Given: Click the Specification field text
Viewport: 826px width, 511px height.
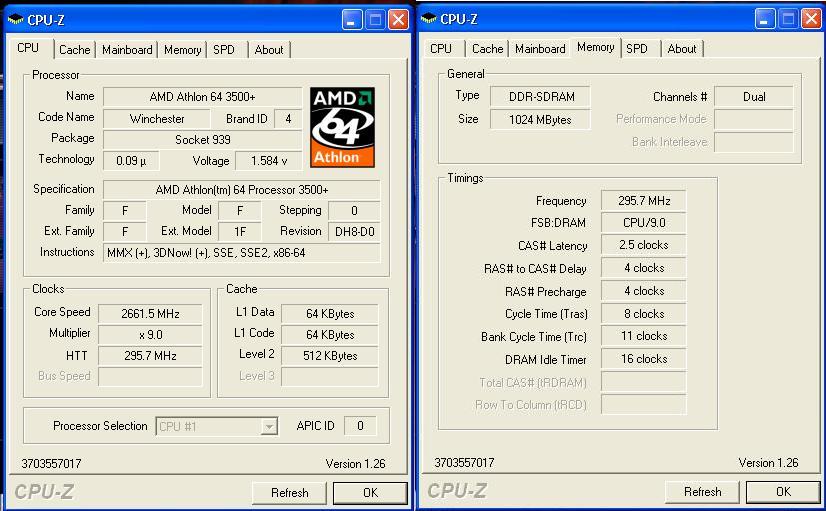Looking at the screenshot, I should [241, 190].
